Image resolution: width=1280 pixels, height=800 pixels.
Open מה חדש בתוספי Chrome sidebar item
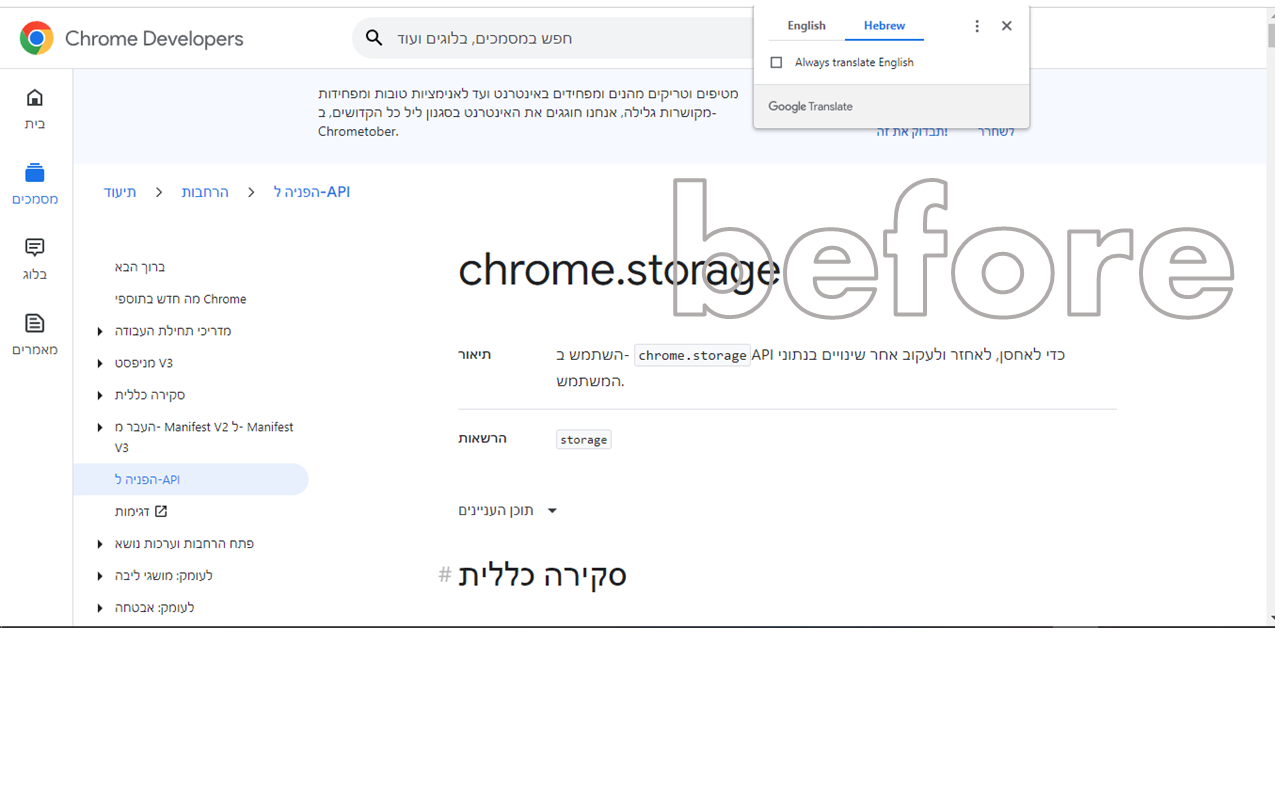pos(180,299)
